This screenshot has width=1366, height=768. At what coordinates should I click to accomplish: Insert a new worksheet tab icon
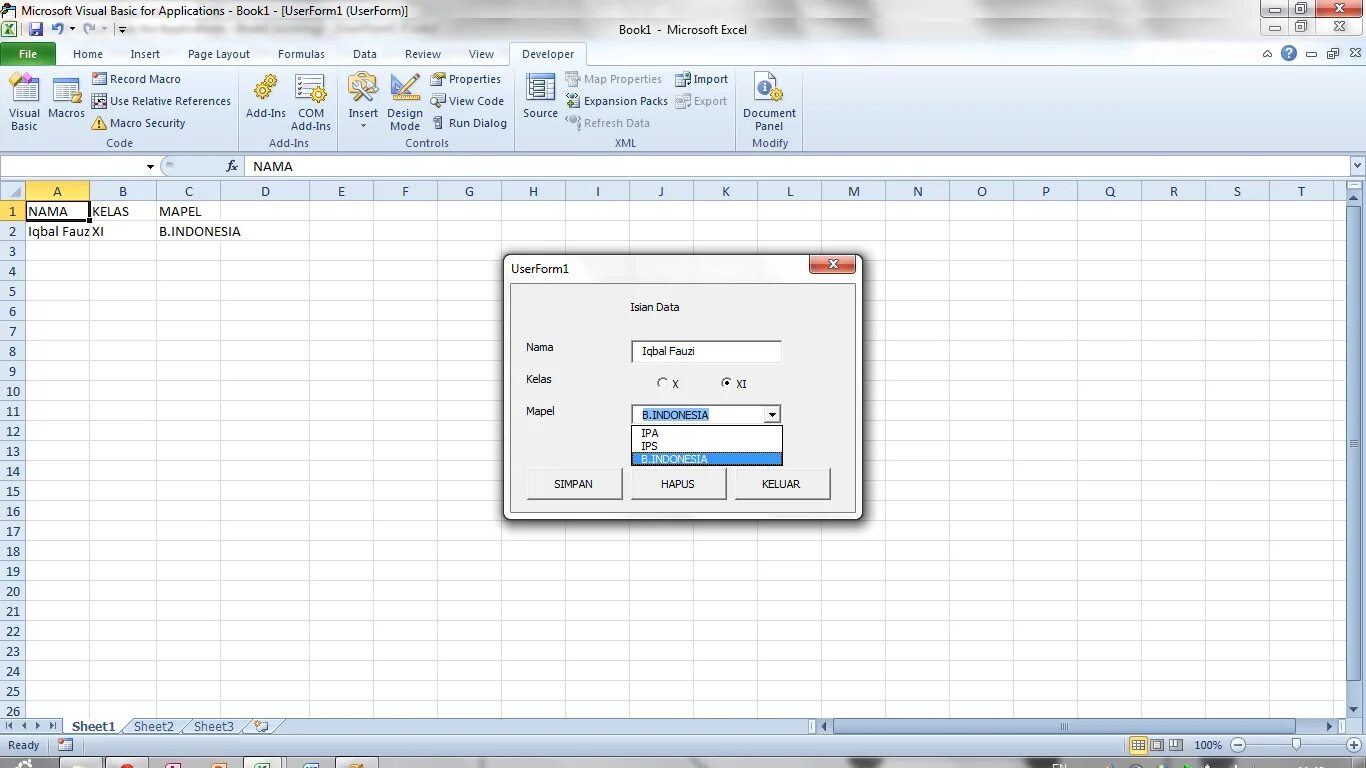click(261, 727)
